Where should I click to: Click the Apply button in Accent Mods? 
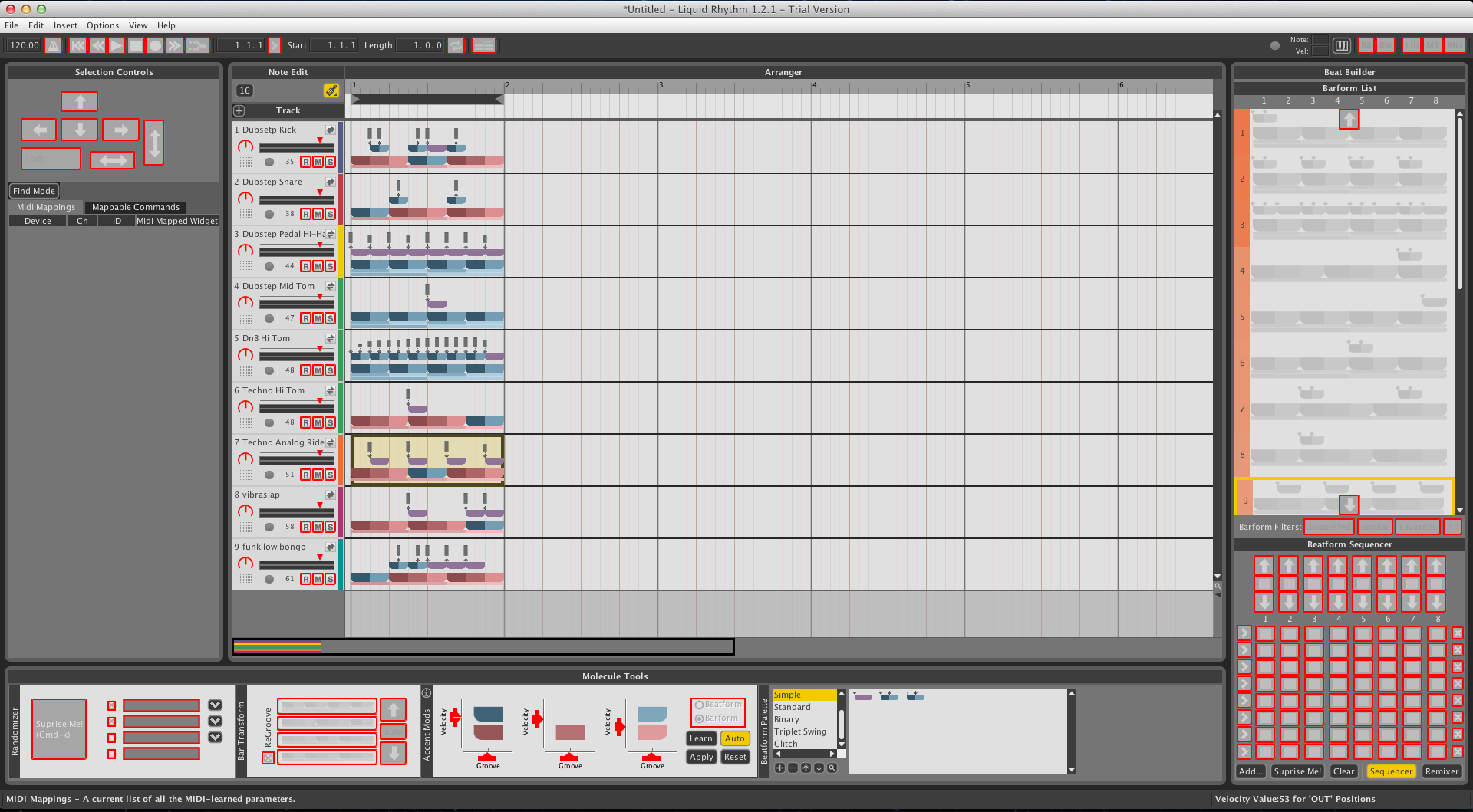701,757
